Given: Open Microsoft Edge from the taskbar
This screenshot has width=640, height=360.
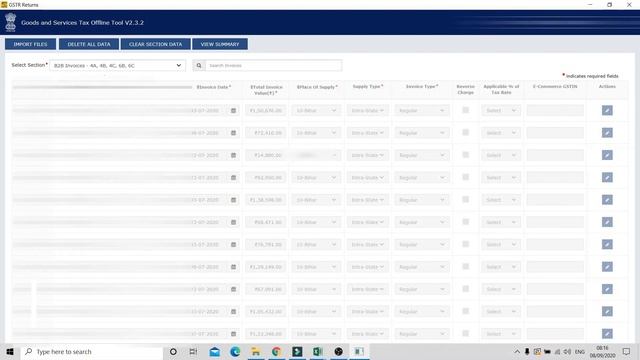Looking at the screenshot, I should click(x=235, y=351).
